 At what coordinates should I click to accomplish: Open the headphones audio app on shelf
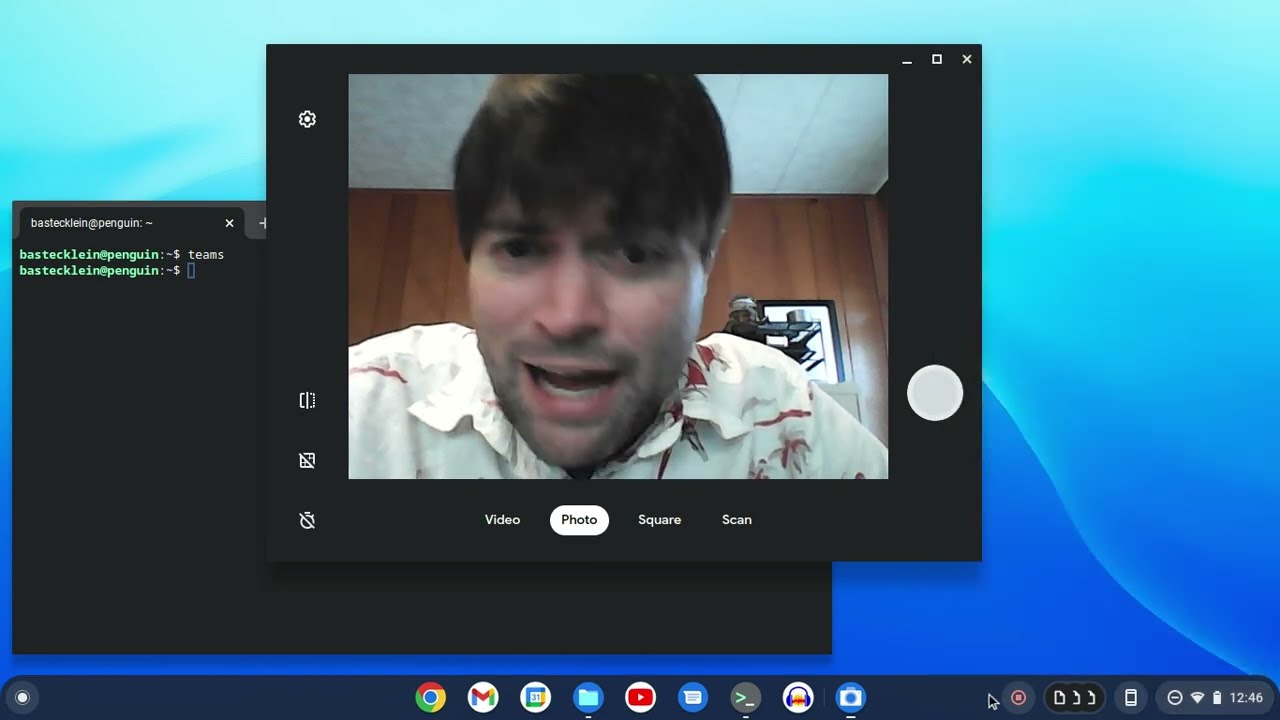tap(798, 698)
